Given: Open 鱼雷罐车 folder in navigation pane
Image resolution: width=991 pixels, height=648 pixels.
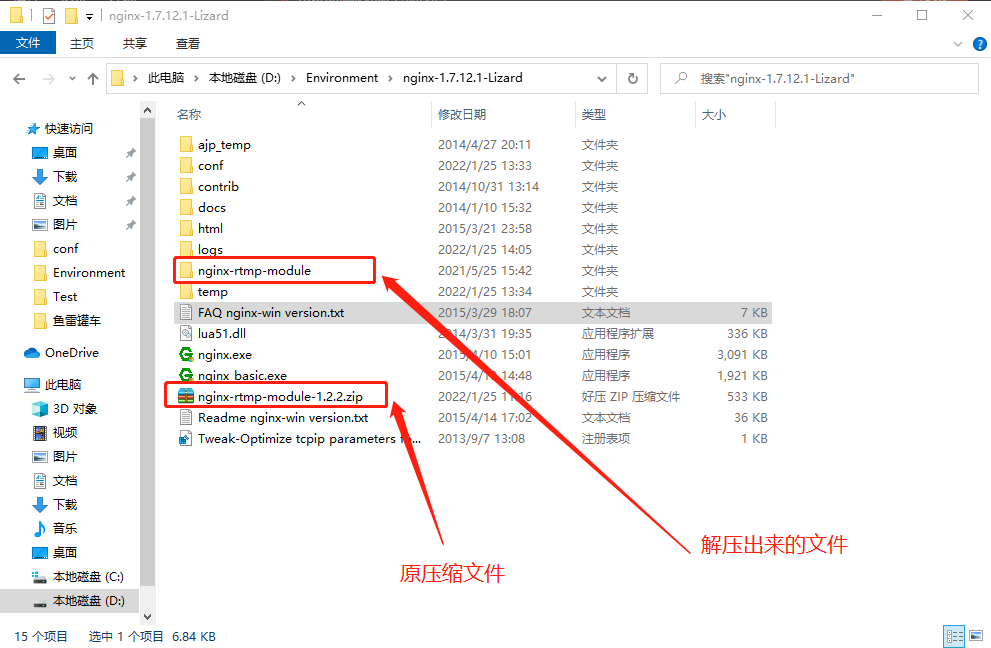Looking at the screenshot, I should click(x=76, y=321).
